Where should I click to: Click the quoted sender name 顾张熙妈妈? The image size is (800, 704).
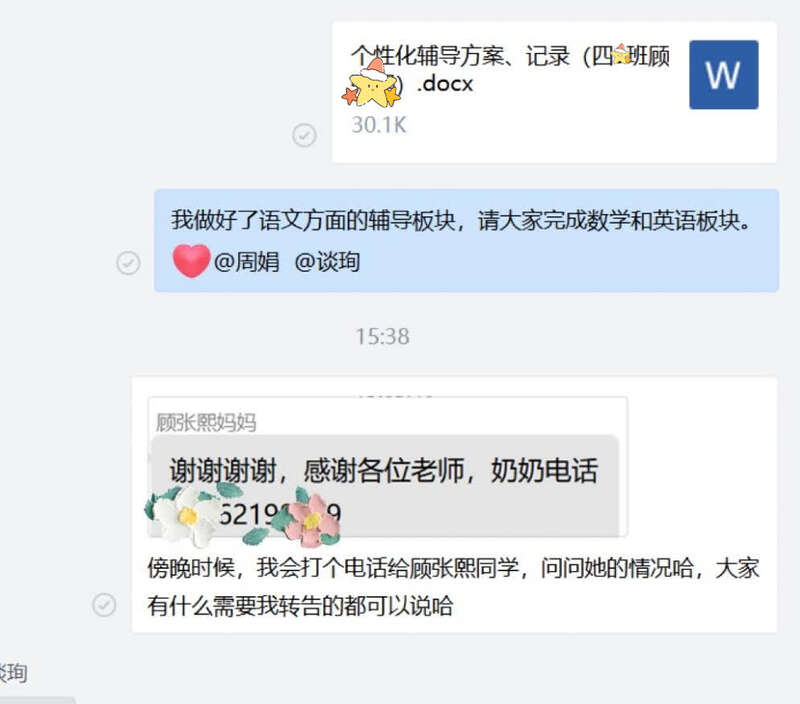click(206, 422)
